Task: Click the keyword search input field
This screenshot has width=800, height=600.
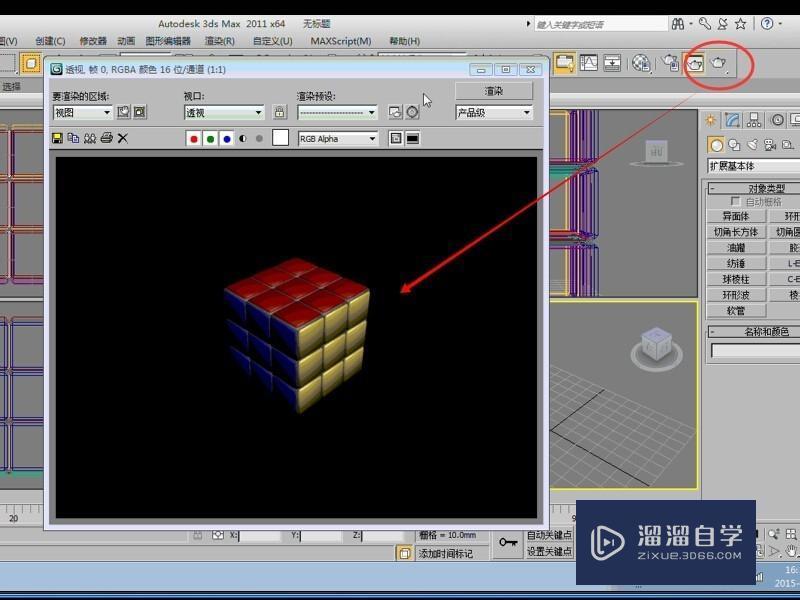Action: [601, 24]
